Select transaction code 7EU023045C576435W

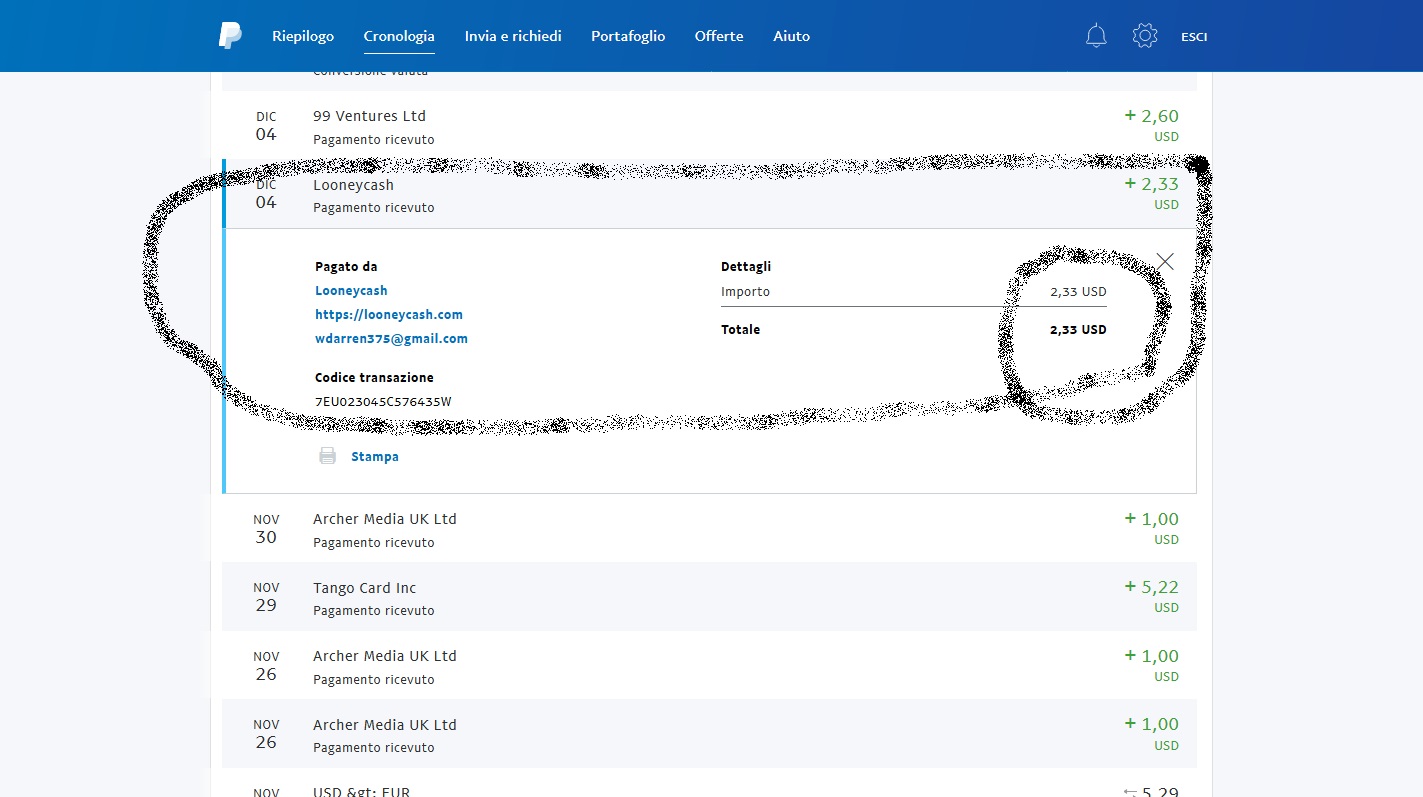[x=383, y=402]
